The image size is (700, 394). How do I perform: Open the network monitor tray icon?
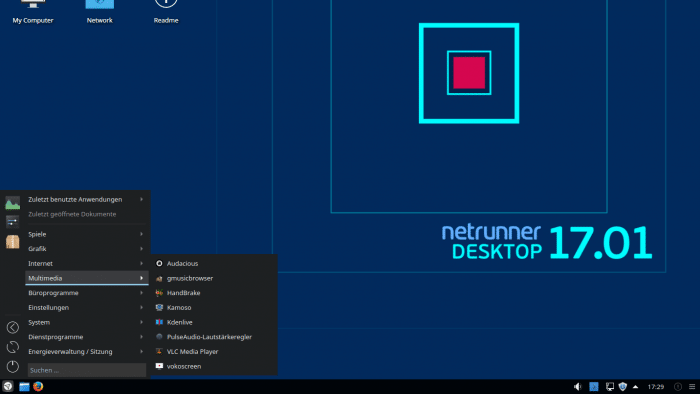[610, 387]
